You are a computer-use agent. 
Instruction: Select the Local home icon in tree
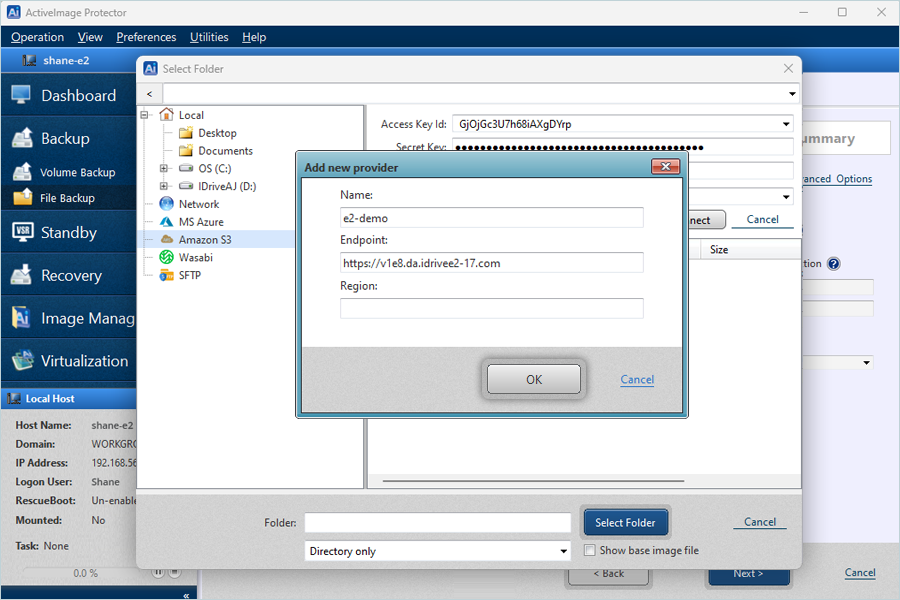(x=166, y=115)
